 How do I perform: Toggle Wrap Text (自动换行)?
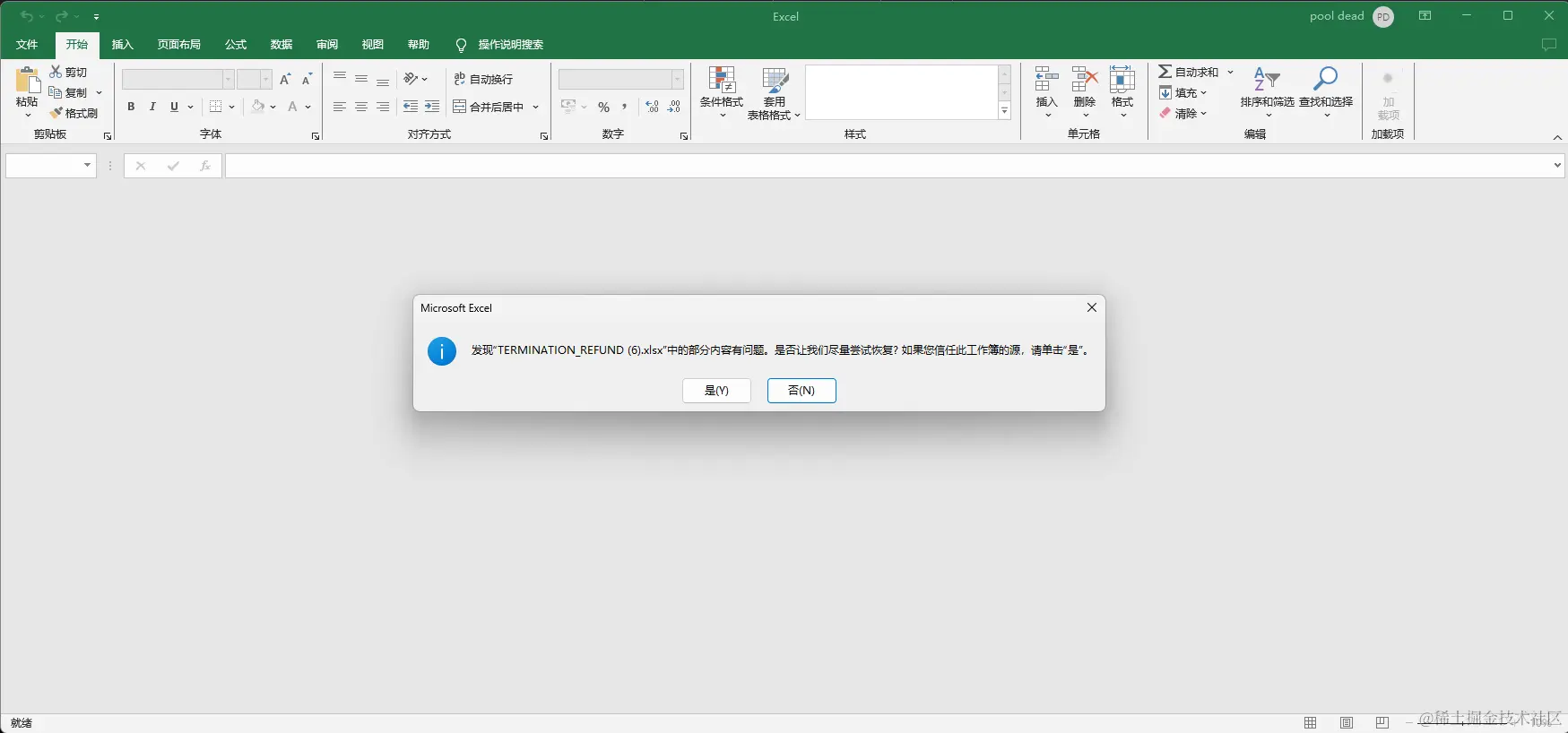[x=483, y=79]
